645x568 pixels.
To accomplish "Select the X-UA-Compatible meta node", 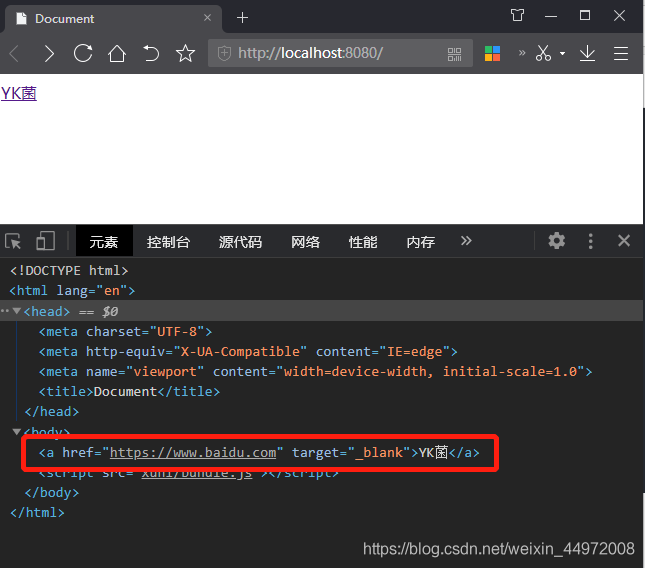I will (x=248, y=352).
